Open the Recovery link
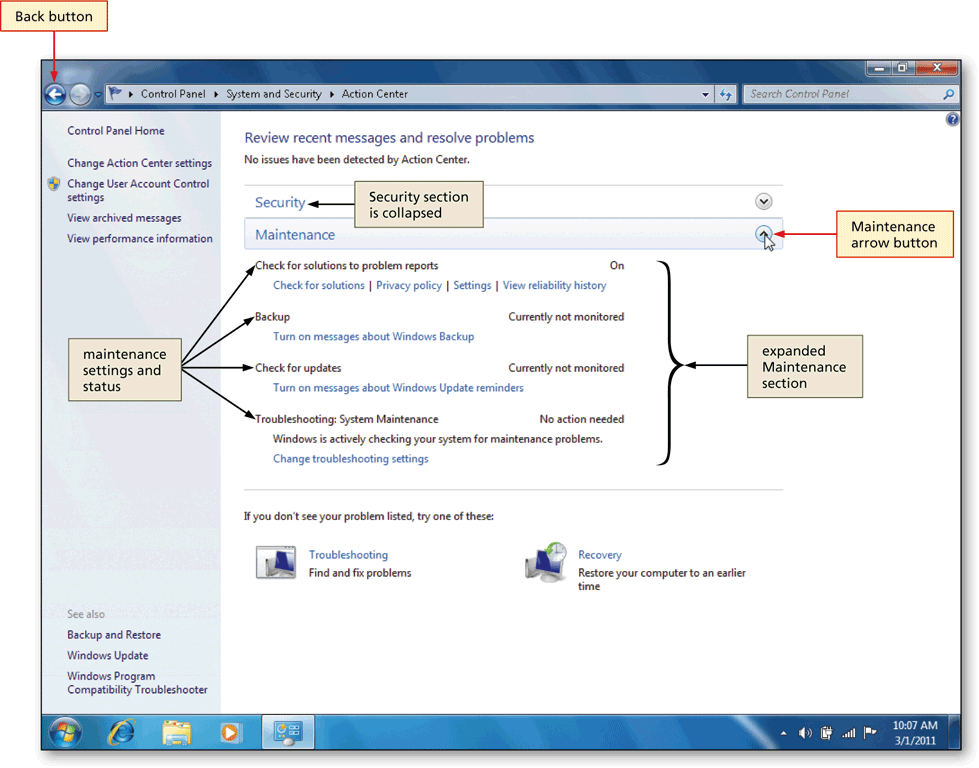Viewport: 979px width, 768px height. point(600,555)
